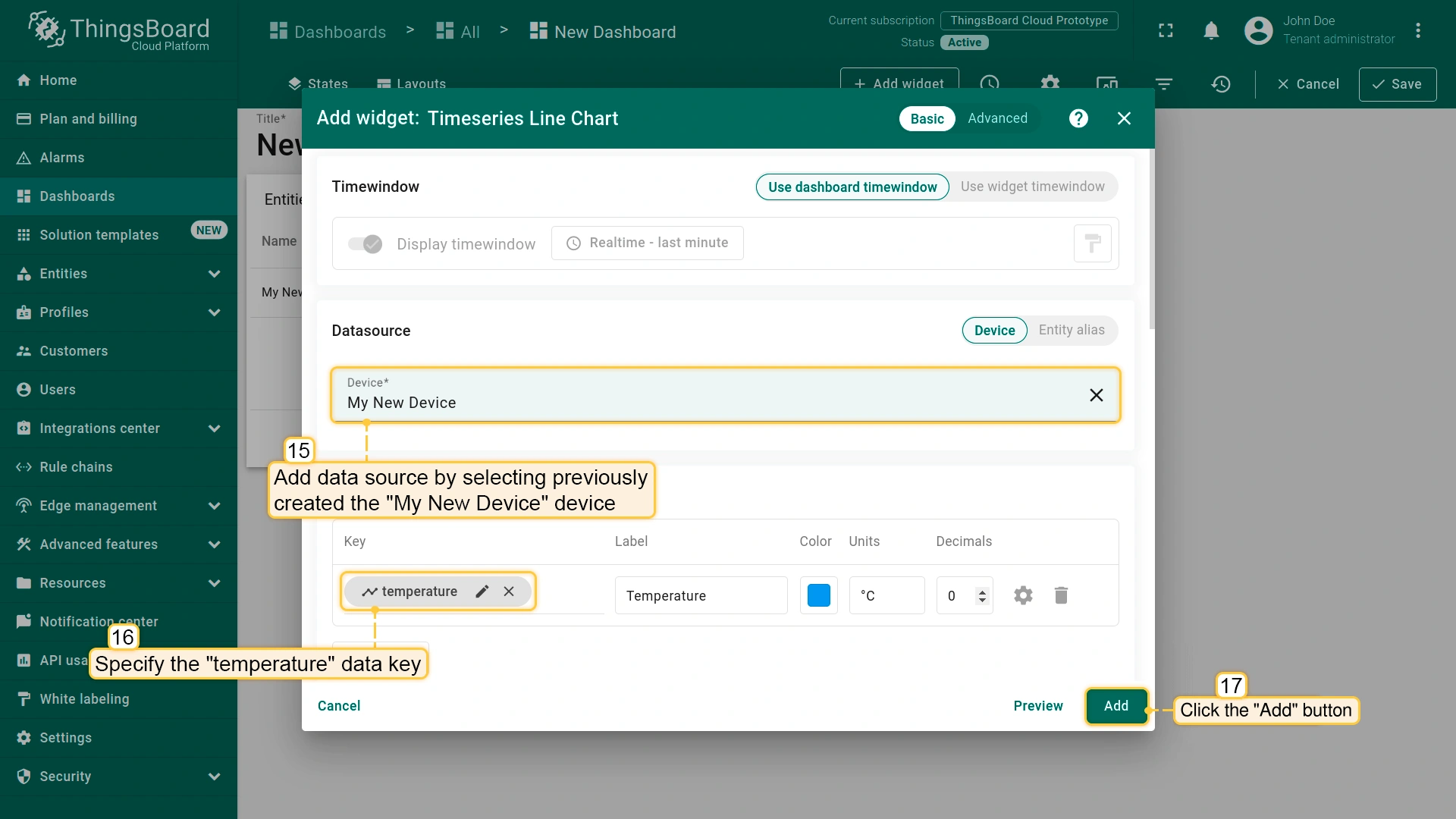1456x819 pixels.
Task: Toggle Display timewindow switch
Action: tap(365, 243)
